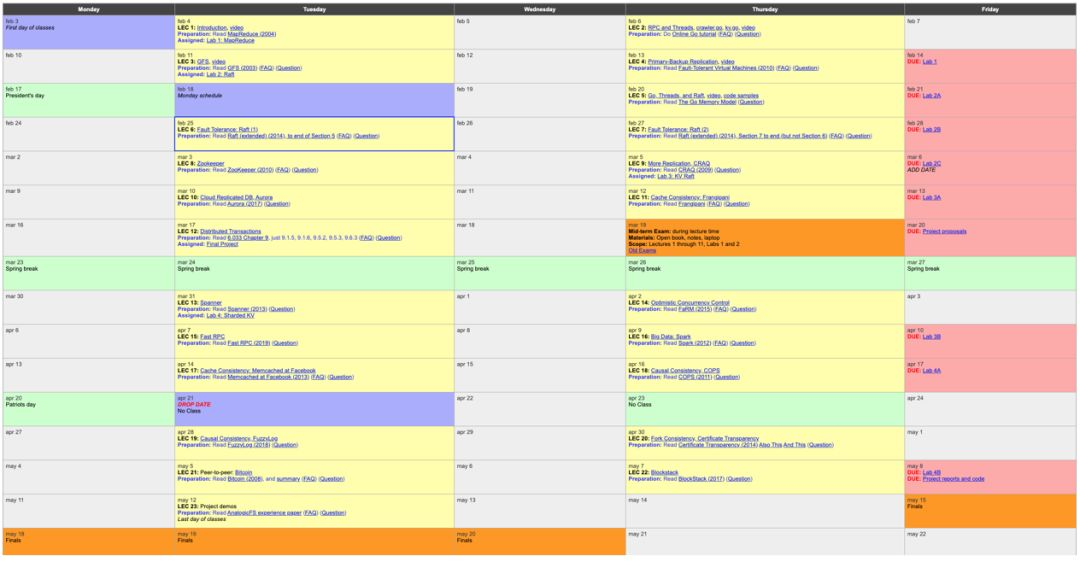Click the Lab 3: KV Raft assignment link
This screenshot has width=1080, height=562.
tap(675, 176)
